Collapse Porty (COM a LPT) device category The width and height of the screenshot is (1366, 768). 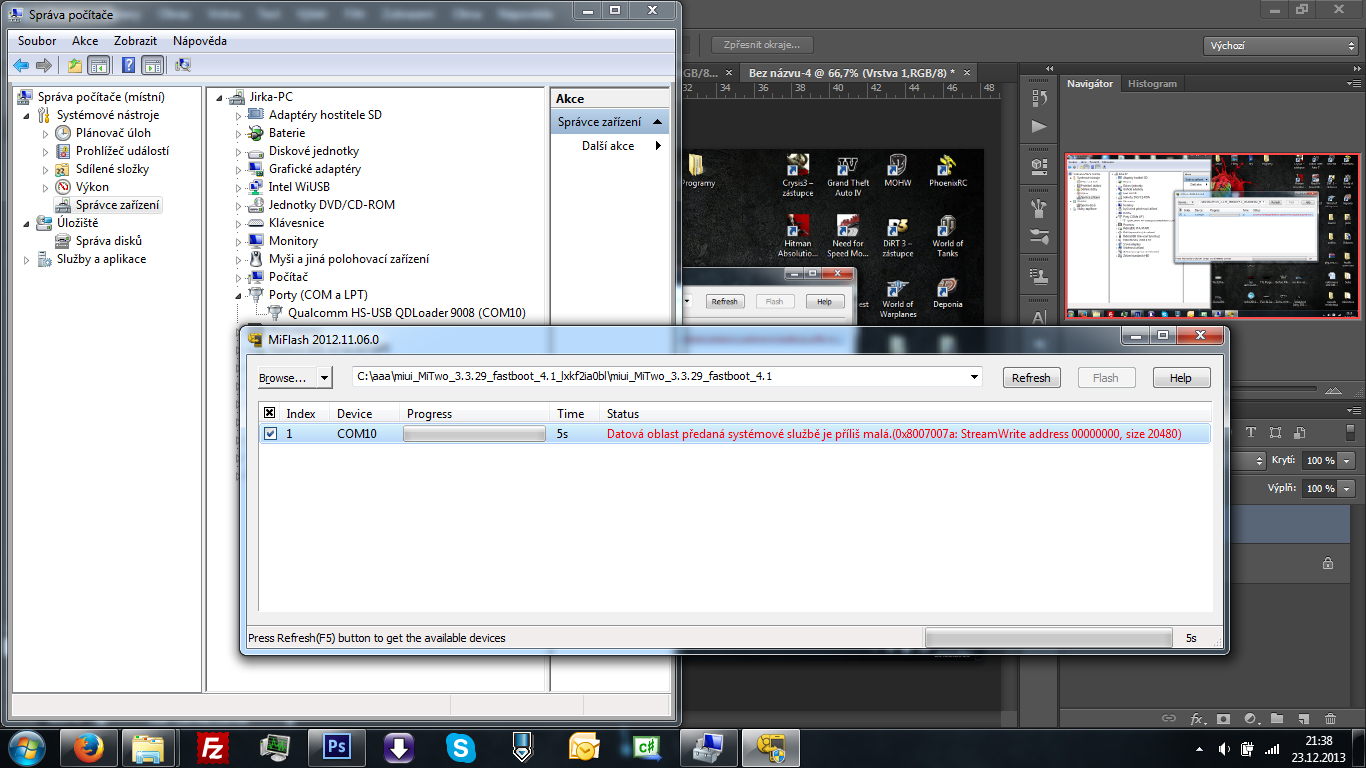point(238,295)
